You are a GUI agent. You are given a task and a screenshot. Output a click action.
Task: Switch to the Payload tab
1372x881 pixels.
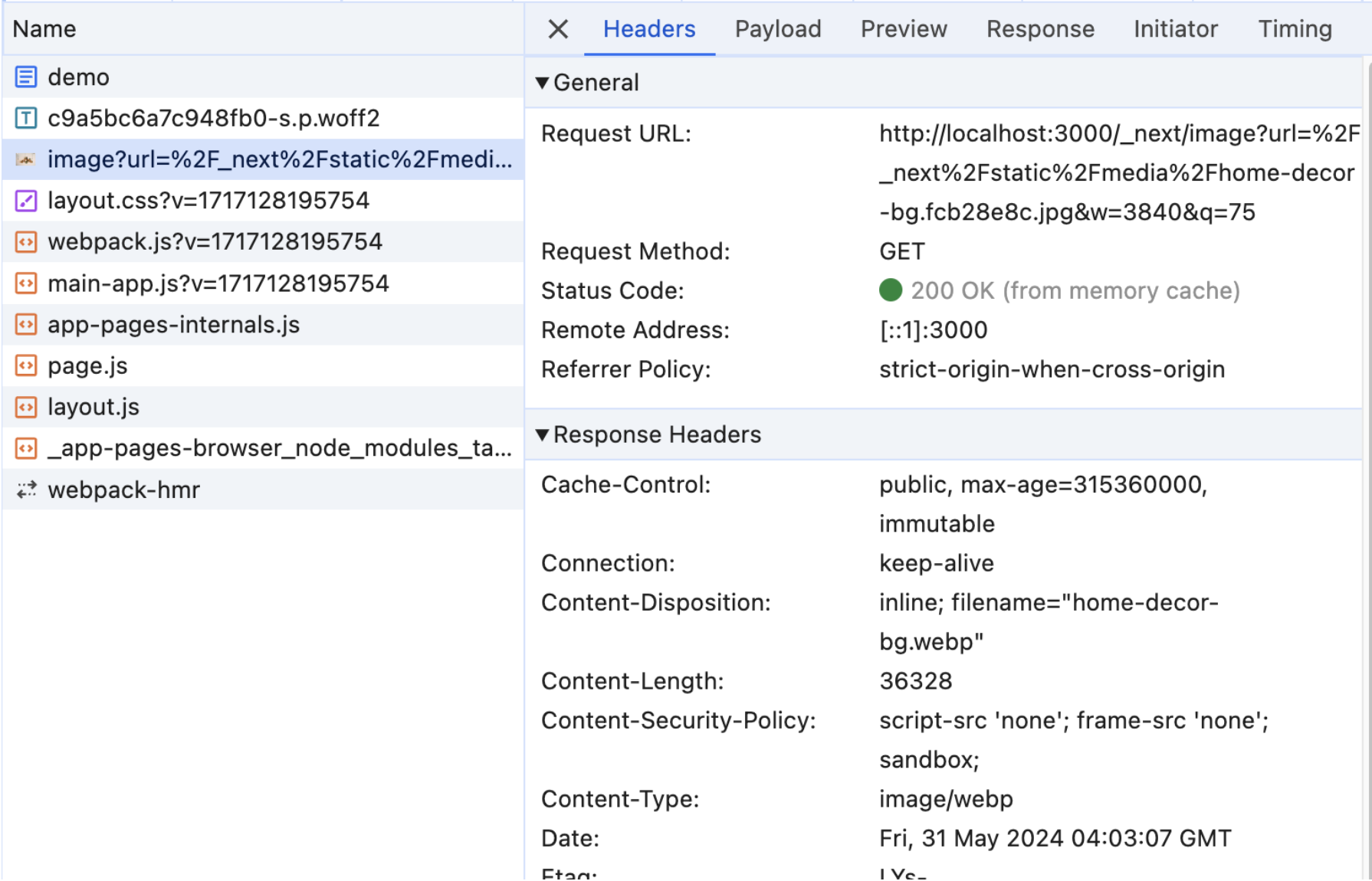click(777, 29)
